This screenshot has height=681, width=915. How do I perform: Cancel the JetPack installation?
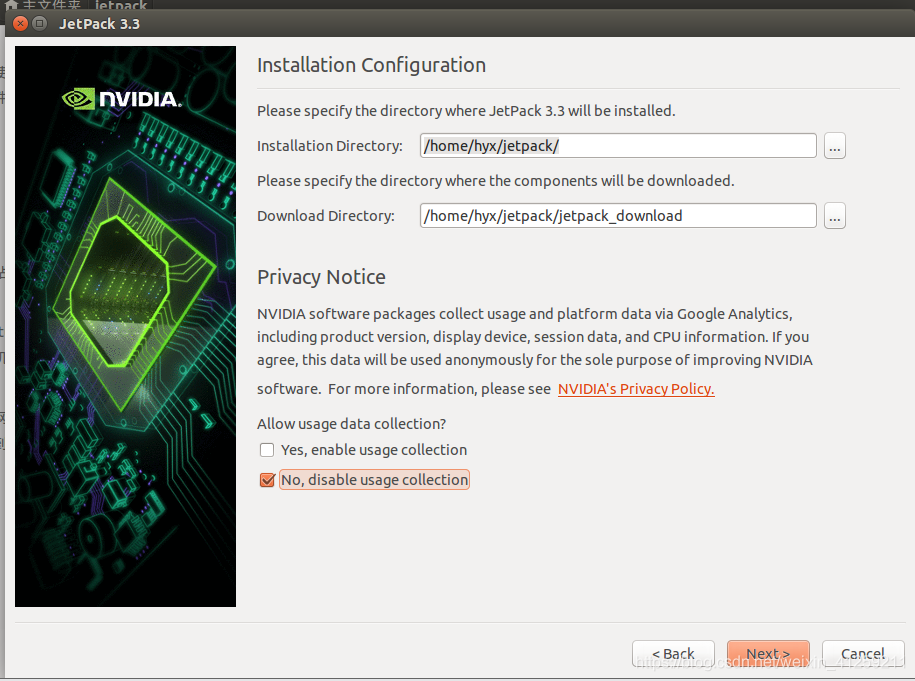(x=862, y=654)
